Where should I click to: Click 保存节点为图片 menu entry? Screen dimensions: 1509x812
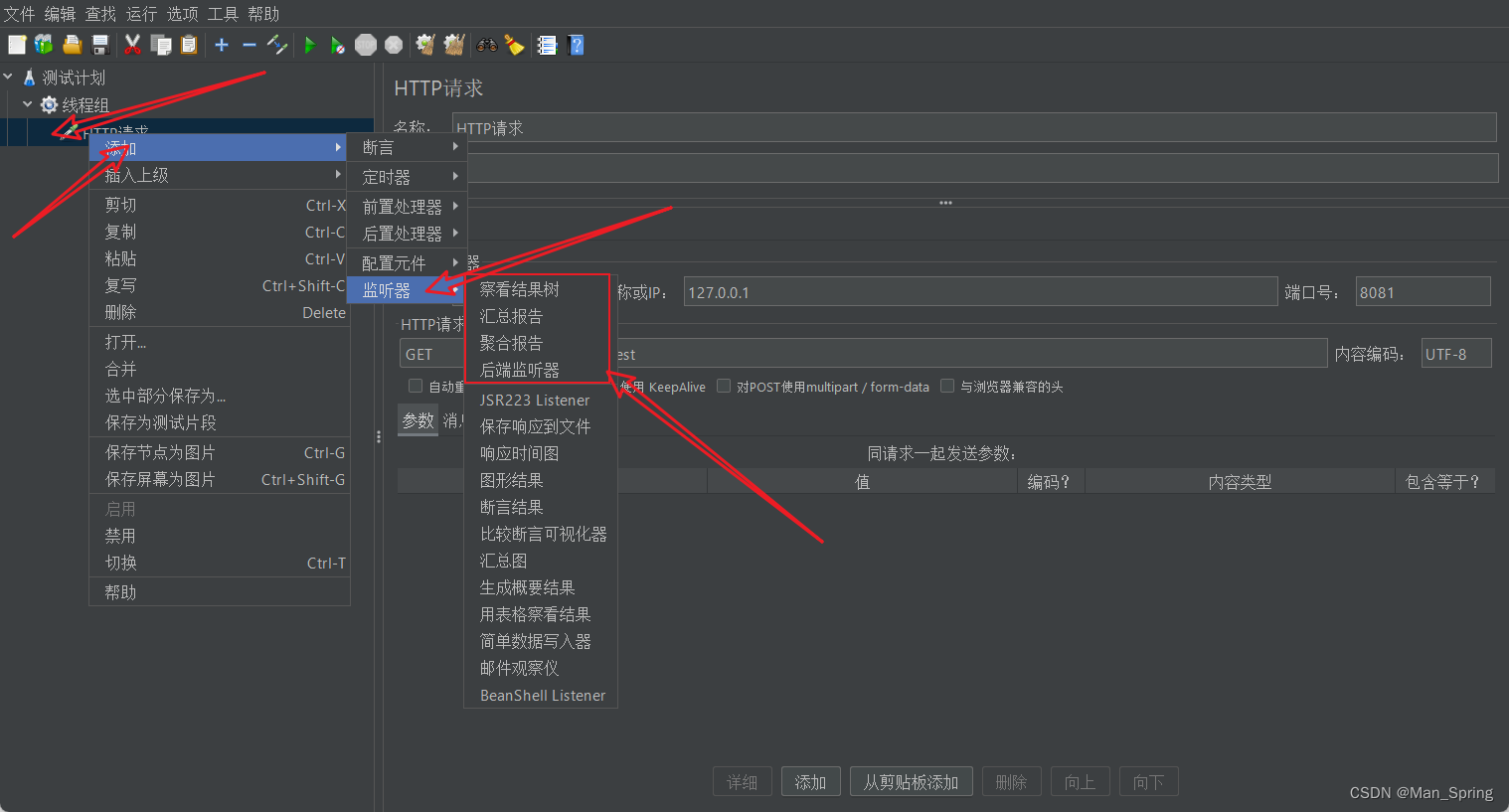tap(220, 452)
